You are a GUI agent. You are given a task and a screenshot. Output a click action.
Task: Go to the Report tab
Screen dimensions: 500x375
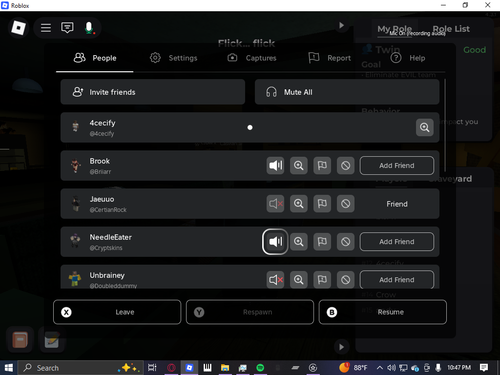pos(330,58)
